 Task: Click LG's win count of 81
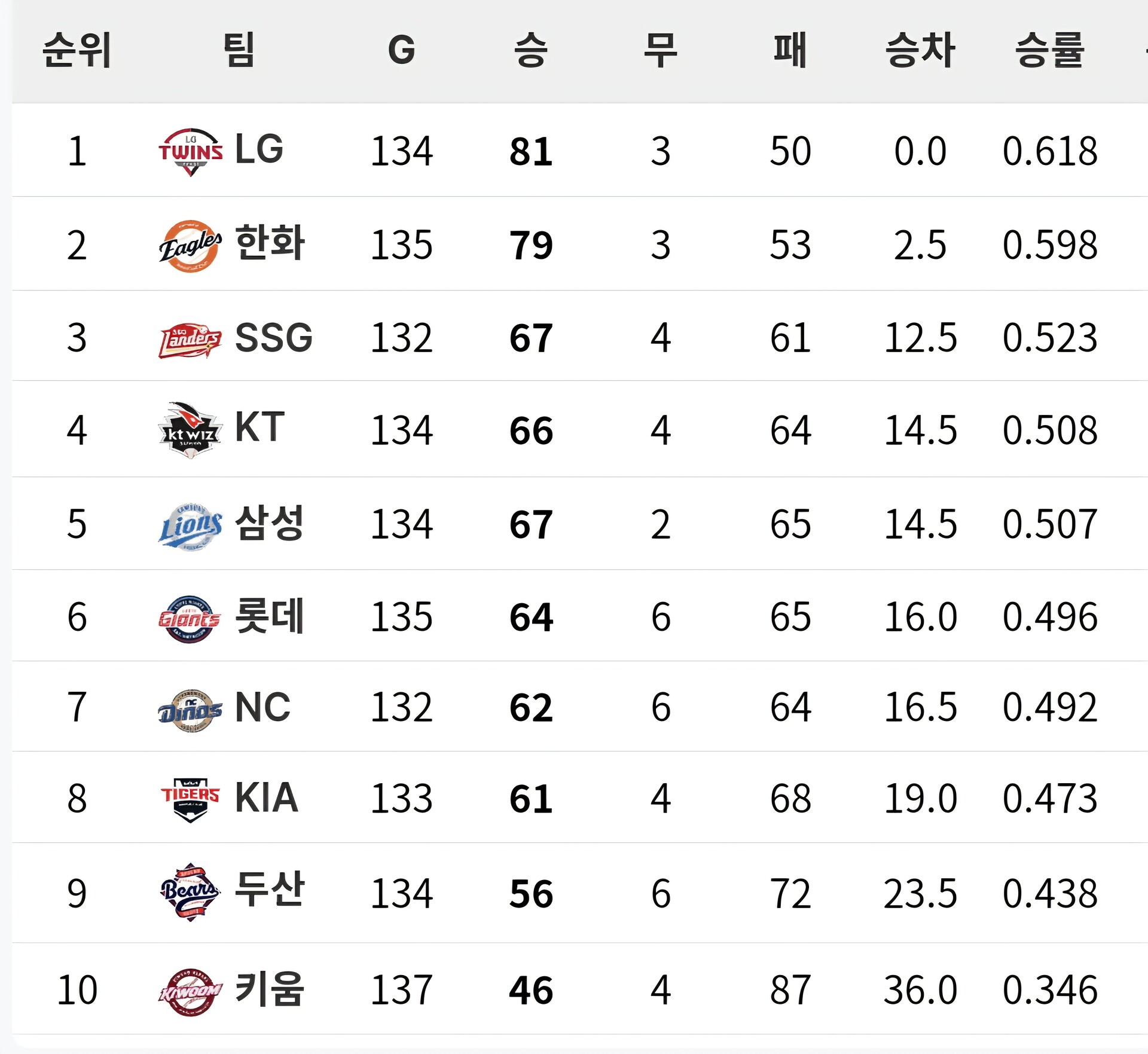[x=531, y=152]
